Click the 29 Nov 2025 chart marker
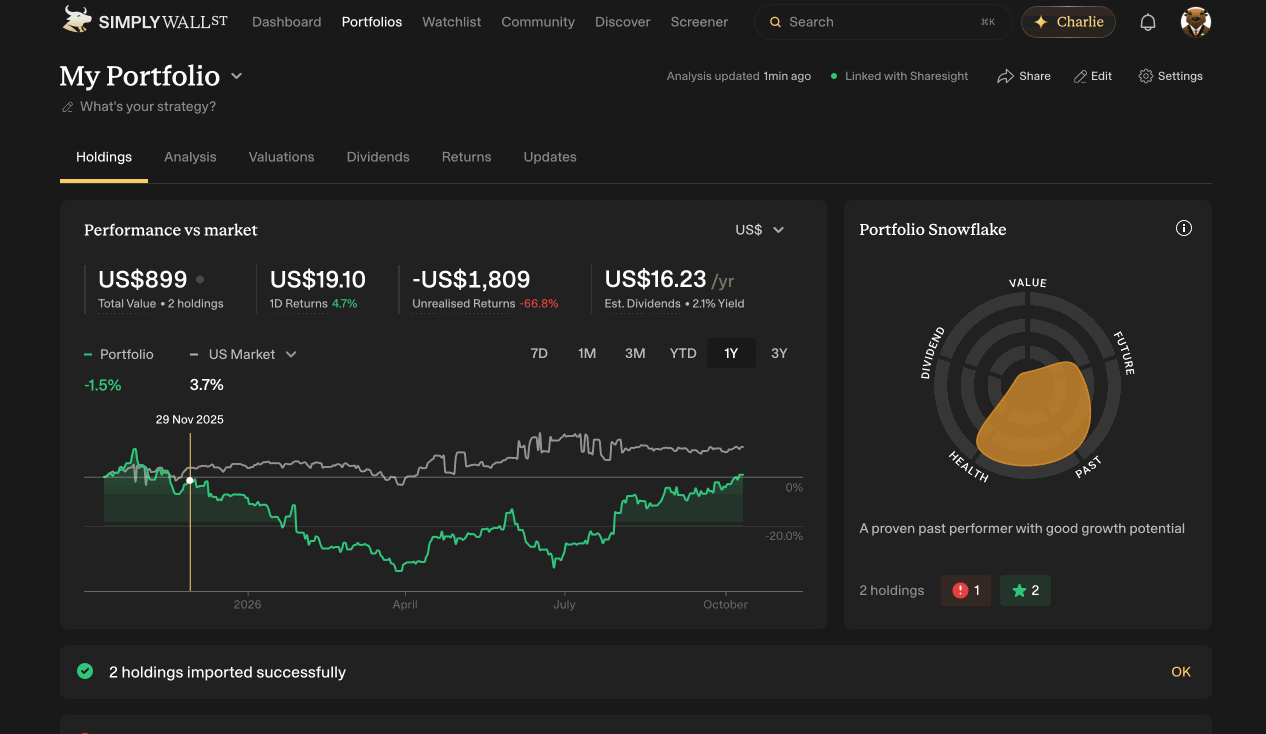 click(x=190, y=480)
